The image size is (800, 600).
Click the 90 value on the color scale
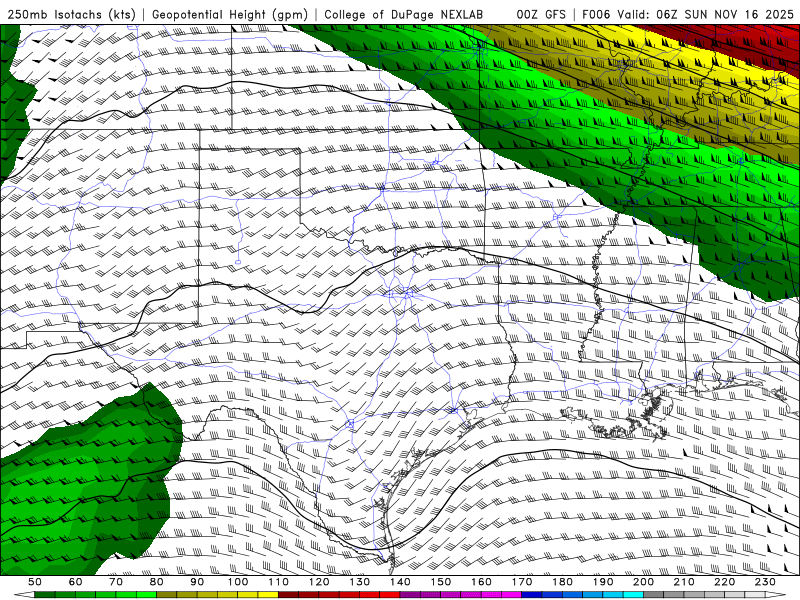pyautogui.click(x=197, y=582)
